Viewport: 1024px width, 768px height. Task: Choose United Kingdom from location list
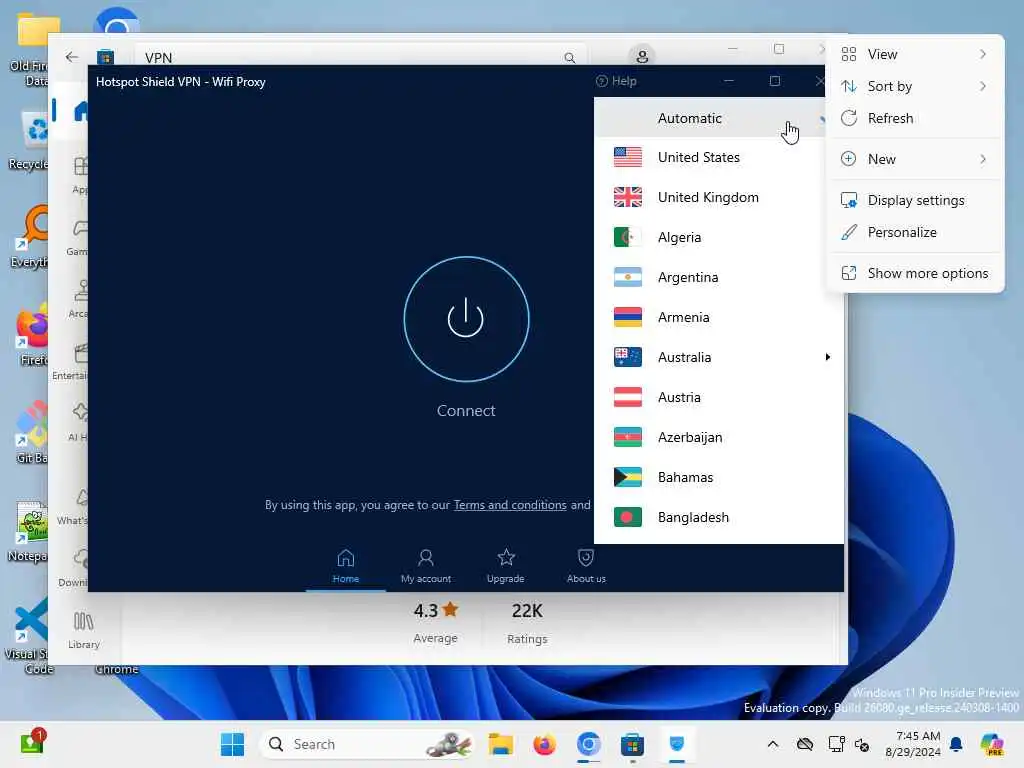coord(718,197)
